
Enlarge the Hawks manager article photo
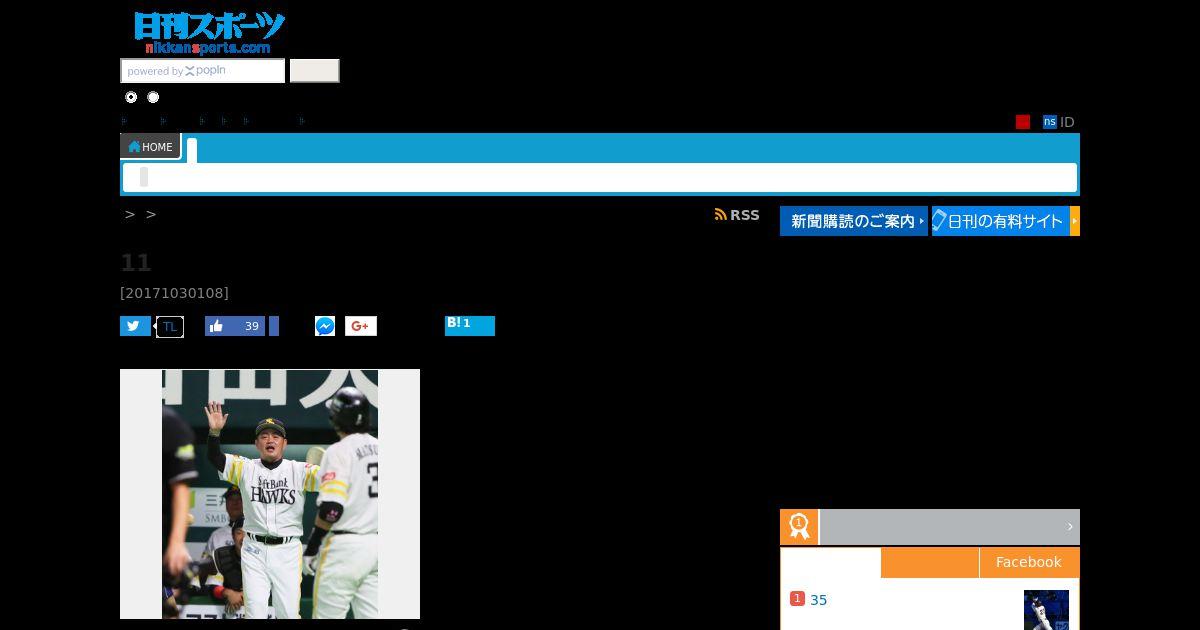tap(270, 494)
